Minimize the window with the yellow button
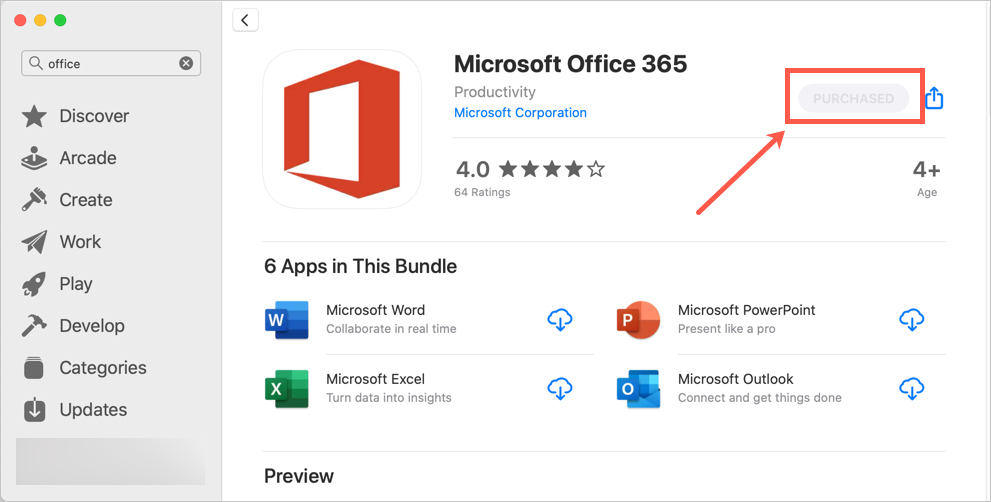The image size is (991, 502). [x=40, y=20]
